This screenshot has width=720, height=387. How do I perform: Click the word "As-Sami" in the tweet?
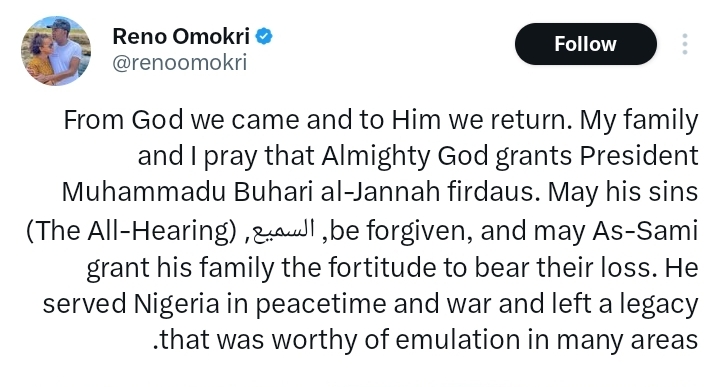pos(645,230)
